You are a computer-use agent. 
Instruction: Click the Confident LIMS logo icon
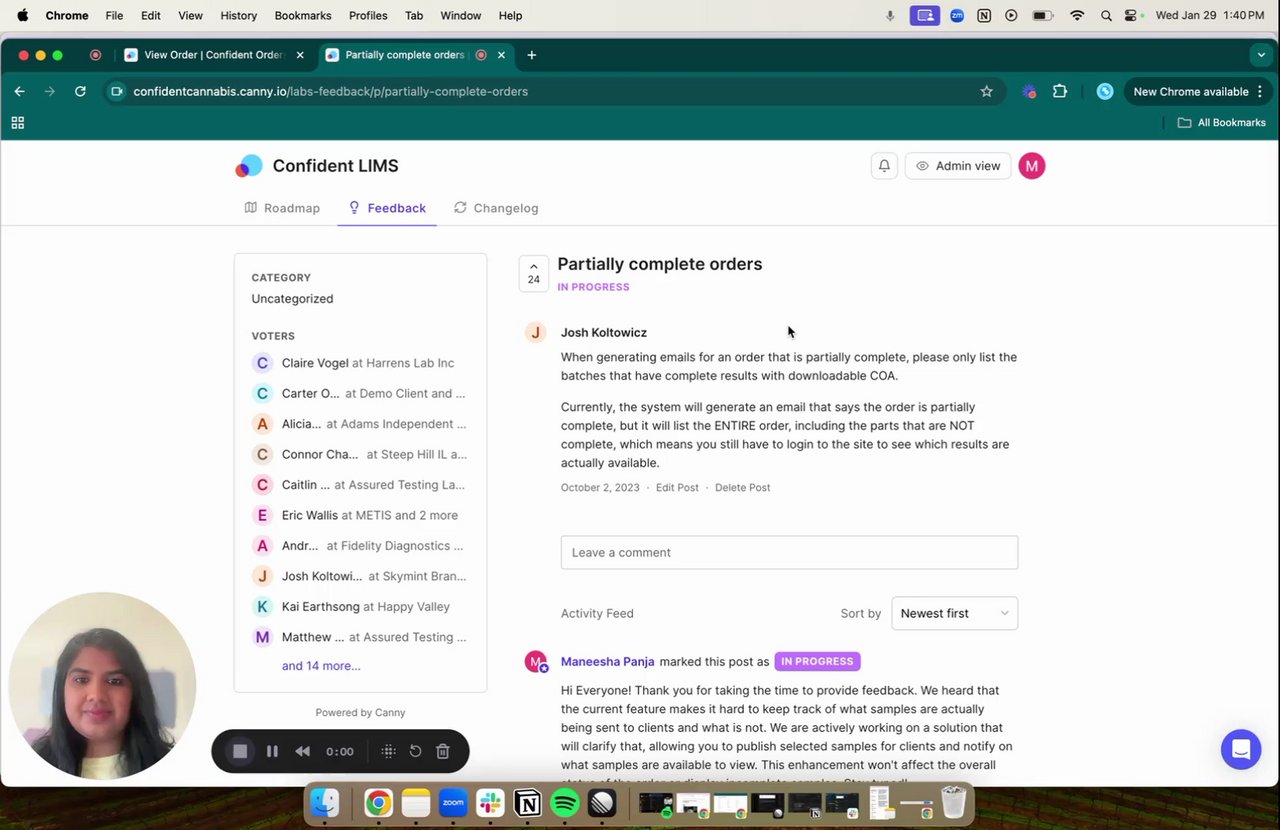point(249,166)
